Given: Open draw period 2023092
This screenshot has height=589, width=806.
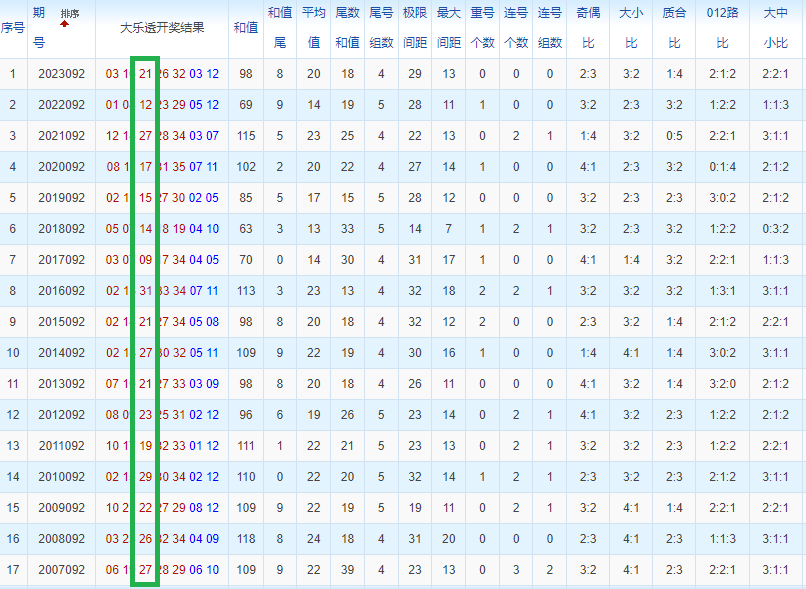Looking at the screenshot, I should 61,74.
